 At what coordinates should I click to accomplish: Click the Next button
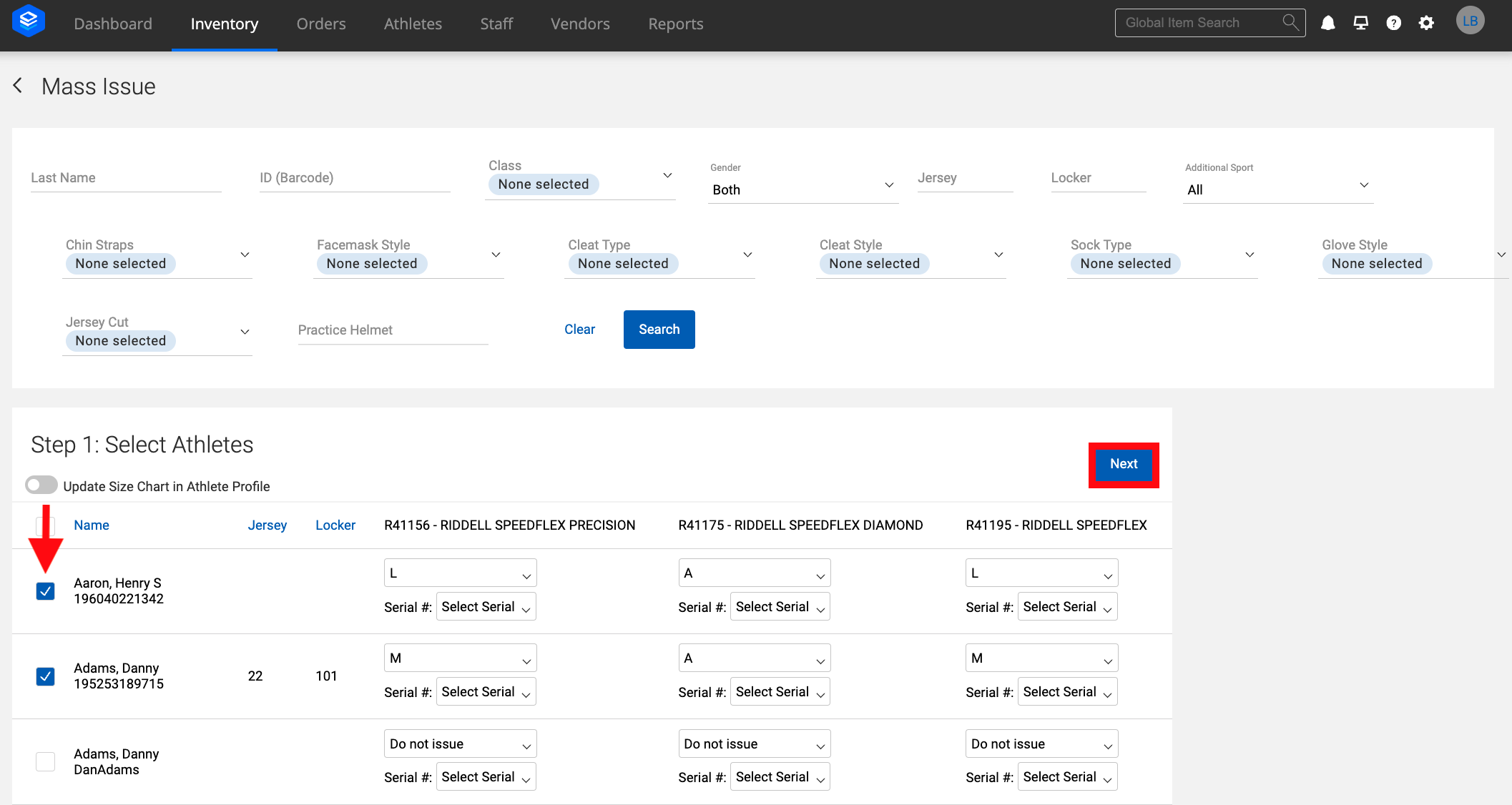pos(1124,464)
